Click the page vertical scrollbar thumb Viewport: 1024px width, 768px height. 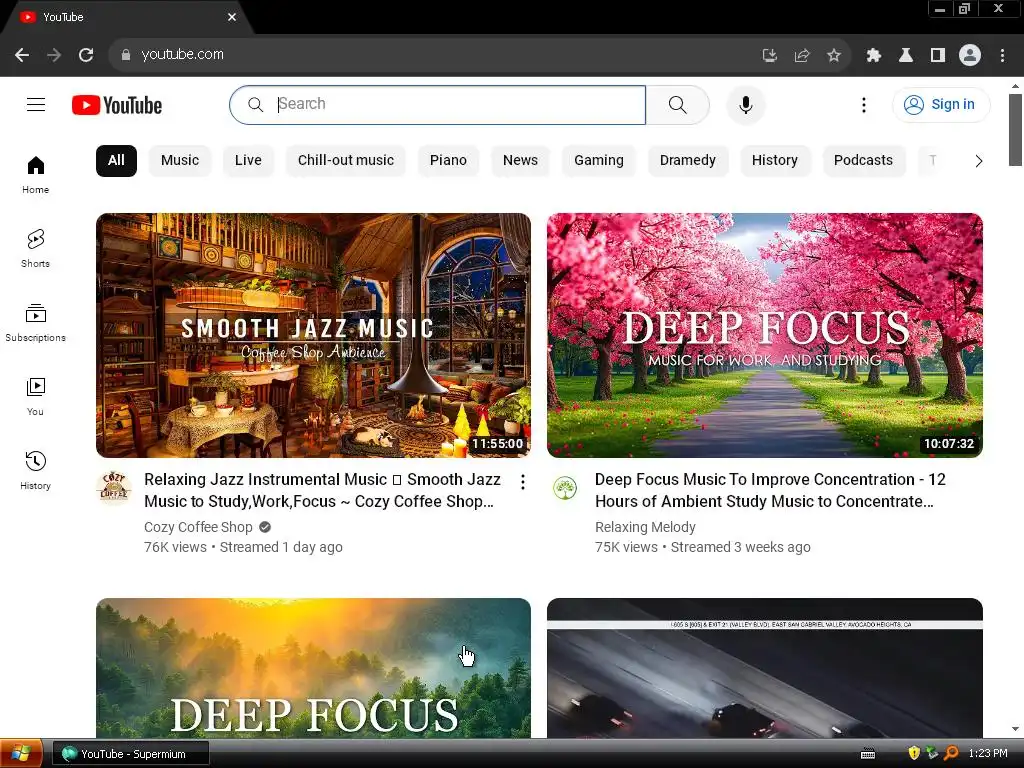pyautogui.click(x=1015, y=129)
